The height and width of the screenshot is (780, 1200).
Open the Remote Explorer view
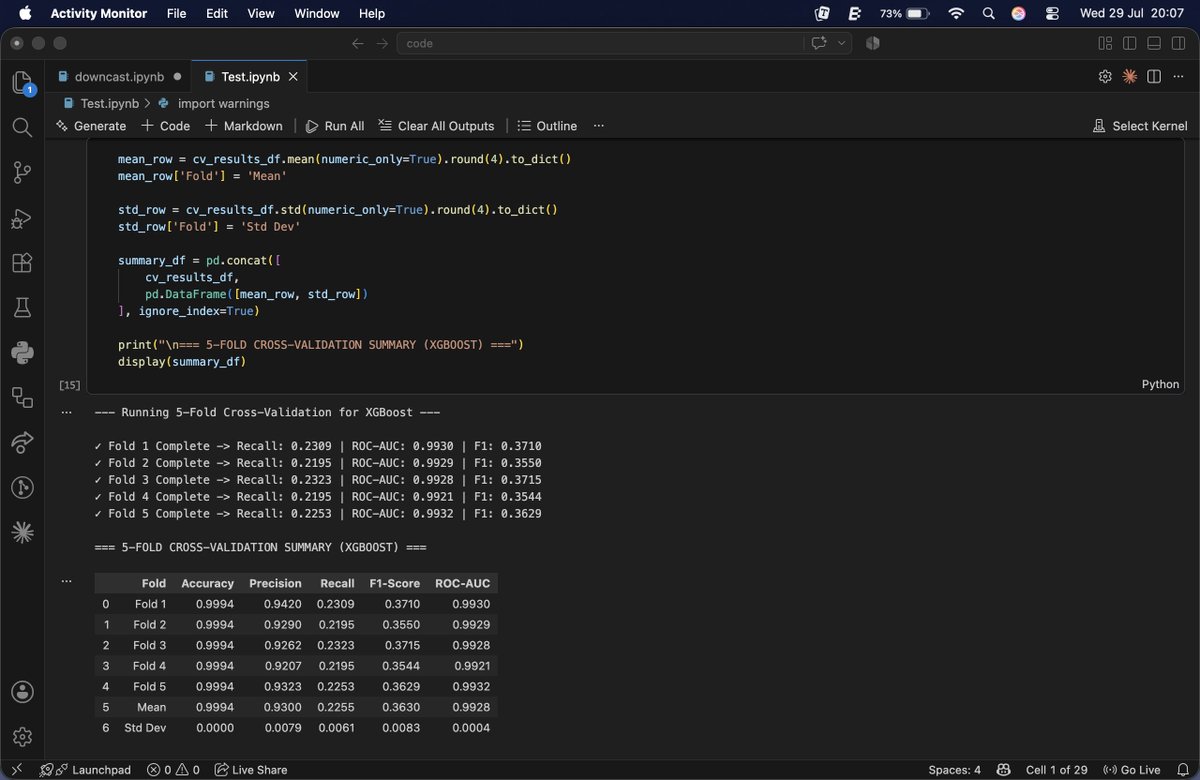tap(22, 397)
